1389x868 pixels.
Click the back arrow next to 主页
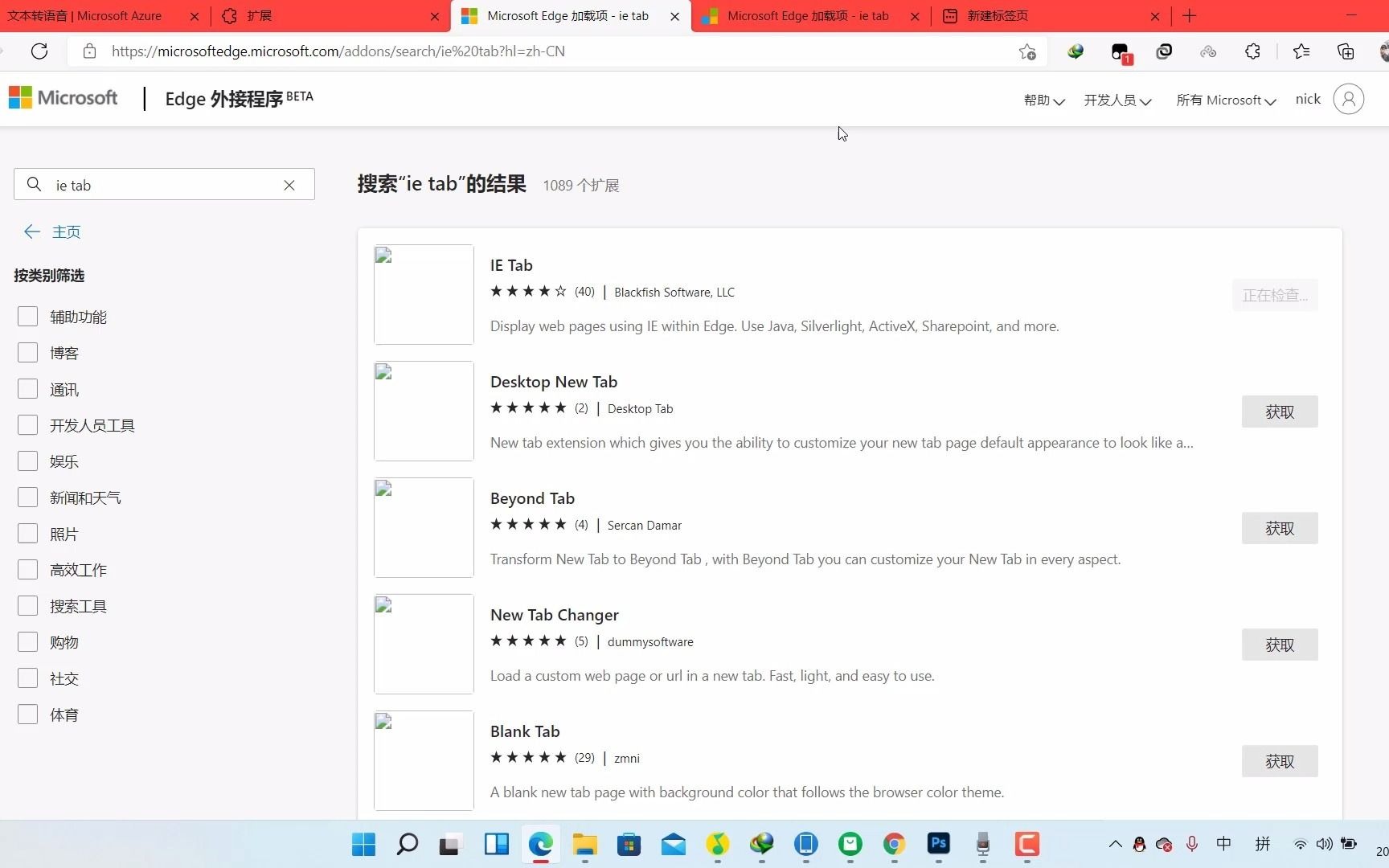[x=32, y=231]
